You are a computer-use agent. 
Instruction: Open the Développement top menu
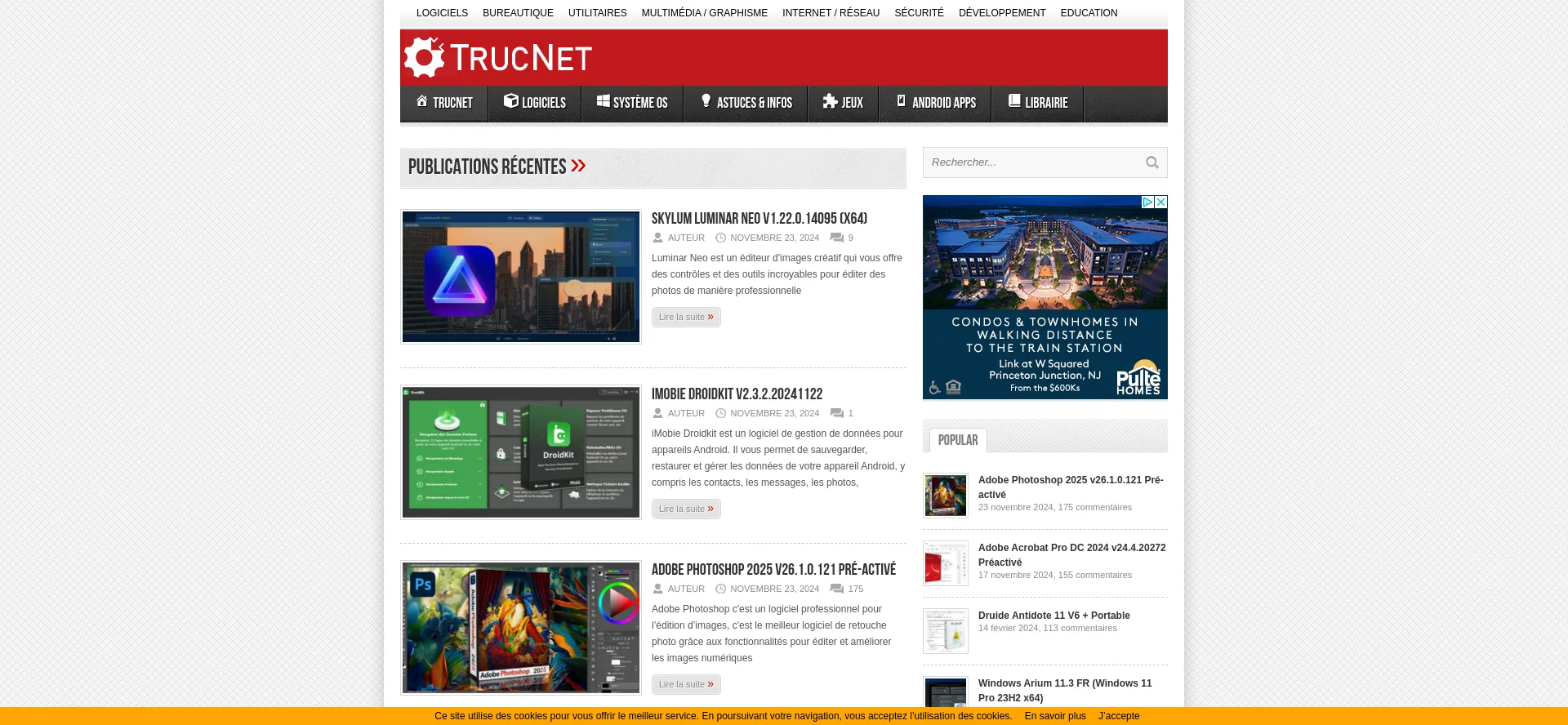point(1002,13)
